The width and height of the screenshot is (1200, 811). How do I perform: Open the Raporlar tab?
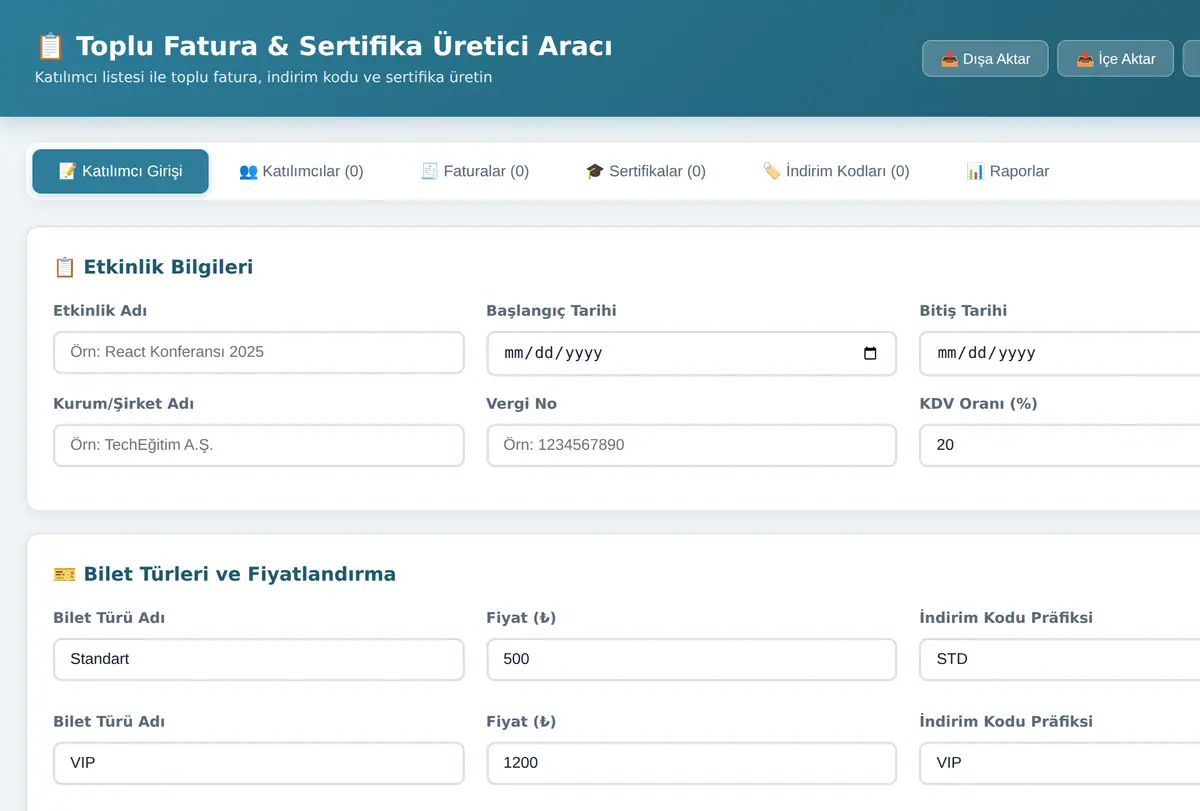(x=1008, y=171)
